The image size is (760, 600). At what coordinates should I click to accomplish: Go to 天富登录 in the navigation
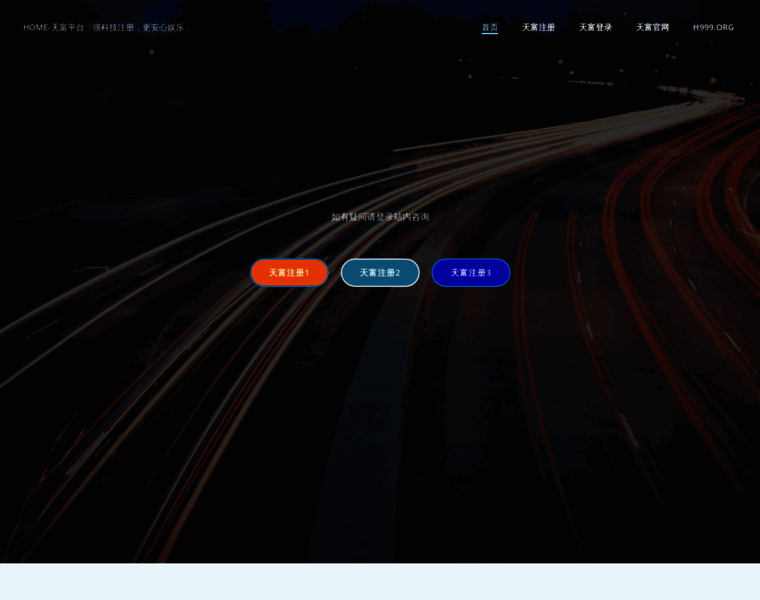[x=595, y=28]
